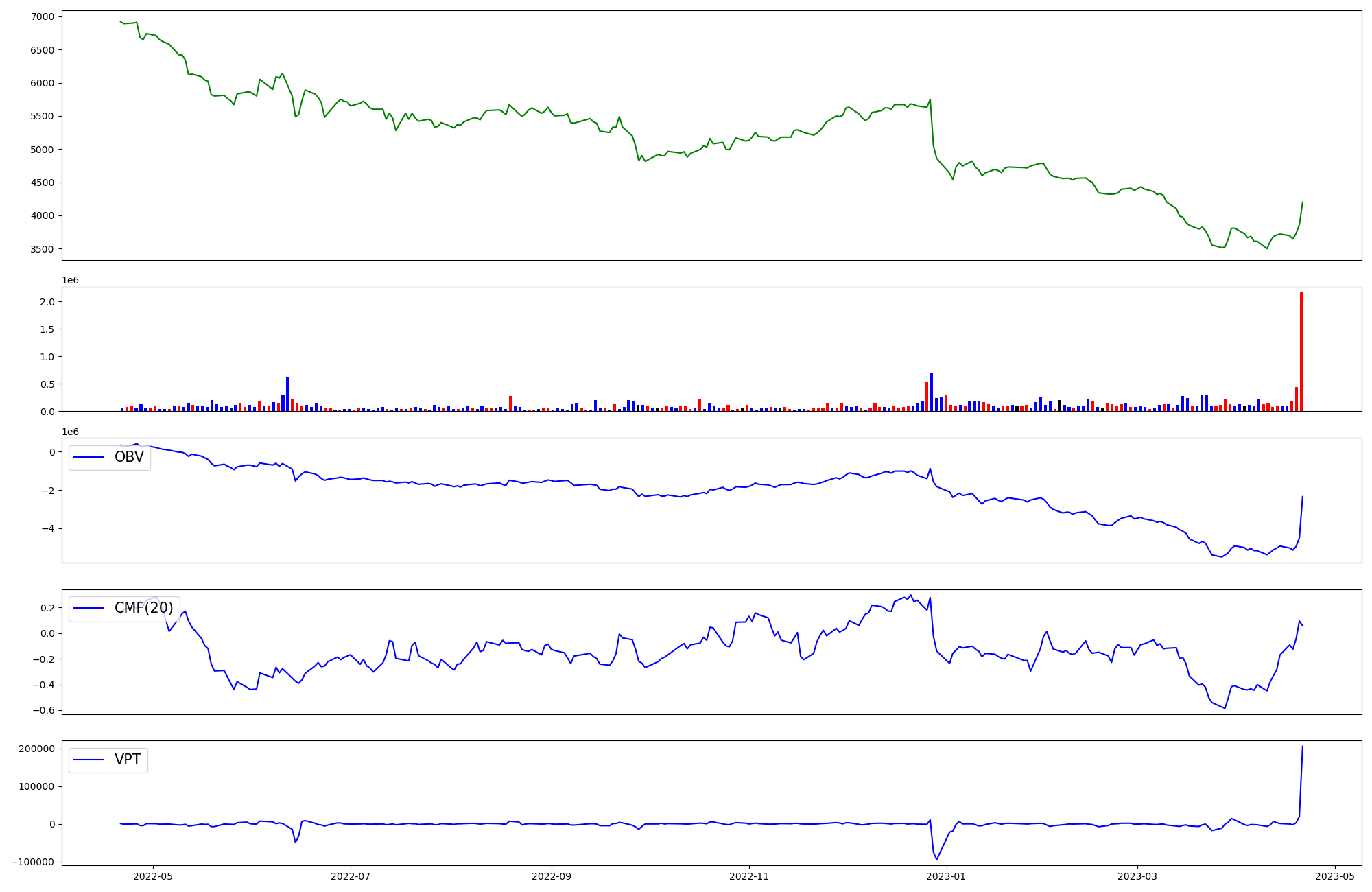1372x892 pixels.
Task: Click the 7000 price axis tick label
Action: [x=43, y=16]
